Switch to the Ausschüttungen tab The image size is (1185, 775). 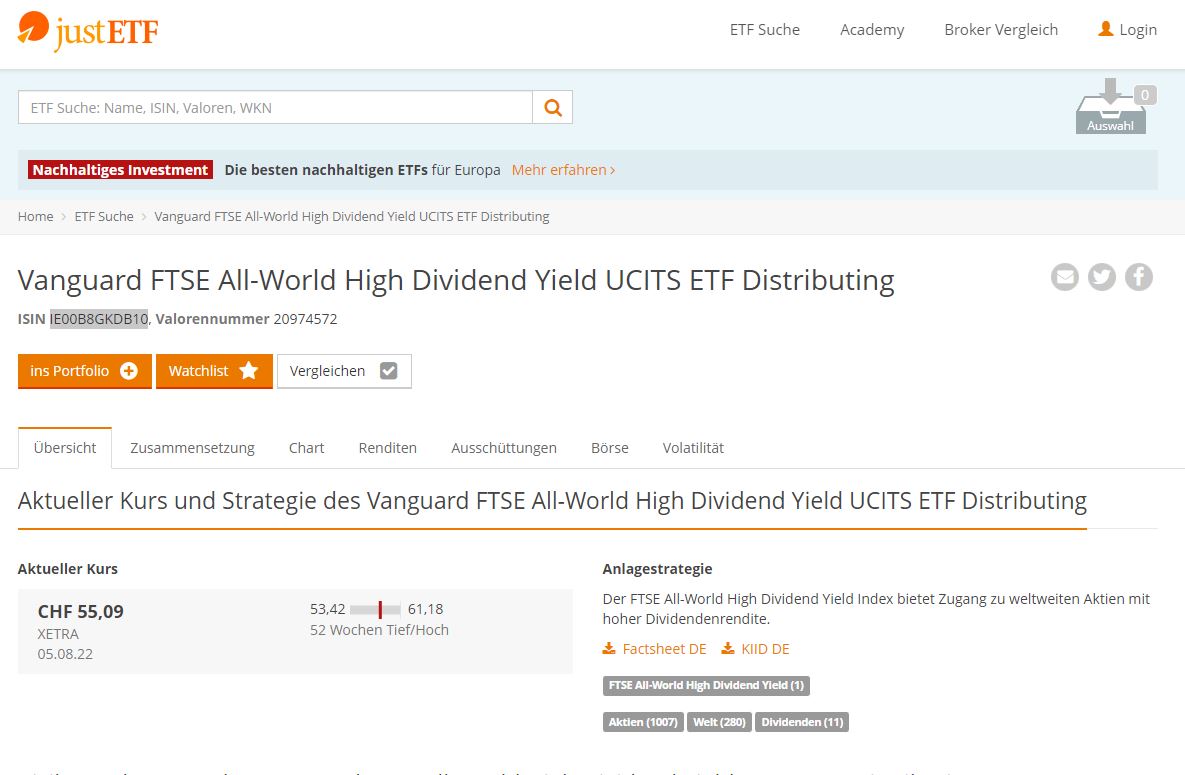(x=504, y=448)
